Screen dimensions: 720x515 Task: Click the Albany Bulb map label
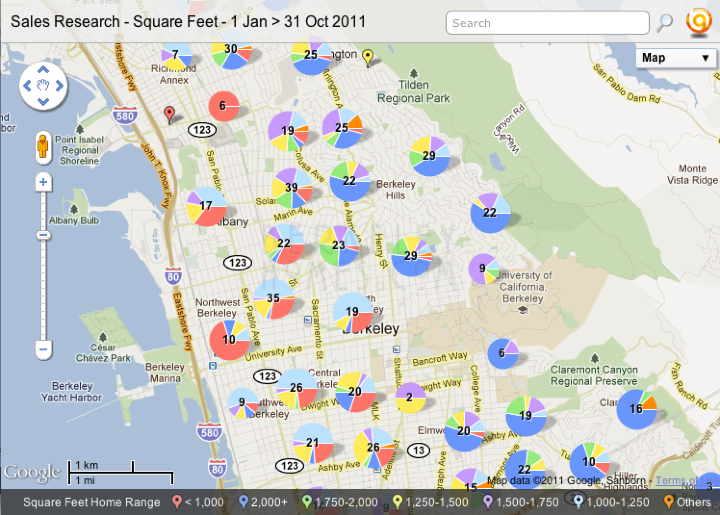pos(73,220)
